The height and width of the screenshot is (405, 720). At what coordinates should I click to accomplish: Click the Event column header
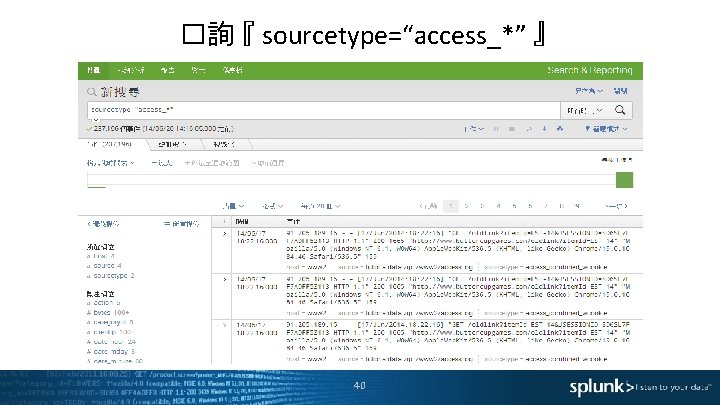293,221
